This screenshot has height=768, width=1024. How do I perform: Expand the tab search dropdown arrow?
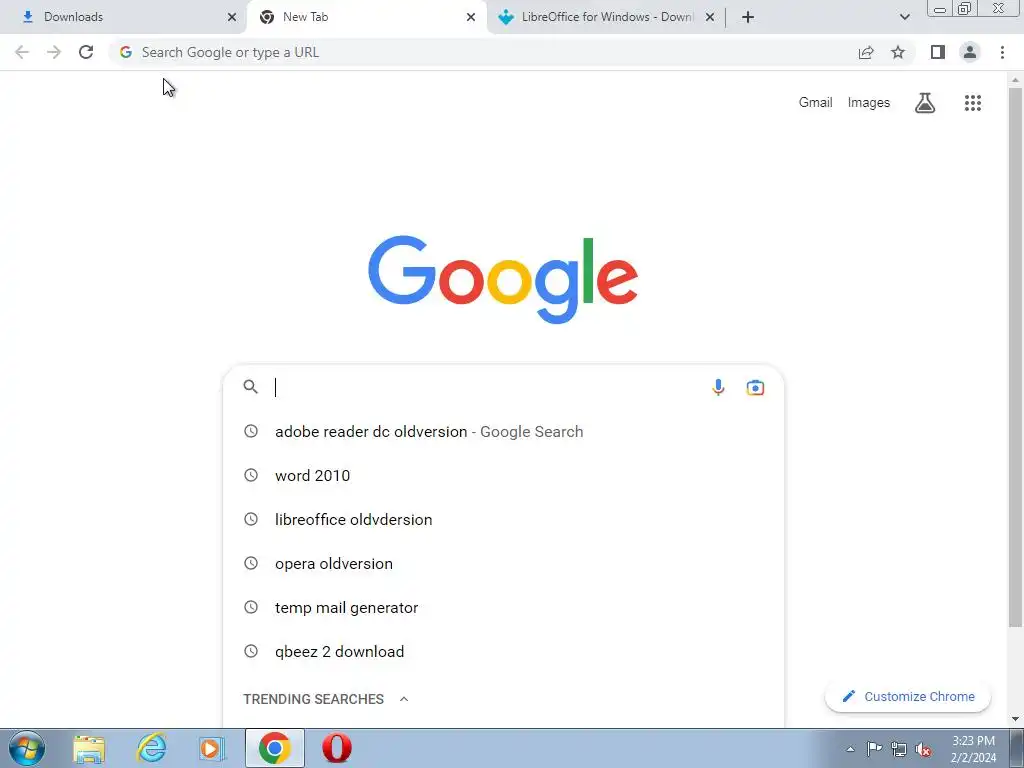(904, 17)
